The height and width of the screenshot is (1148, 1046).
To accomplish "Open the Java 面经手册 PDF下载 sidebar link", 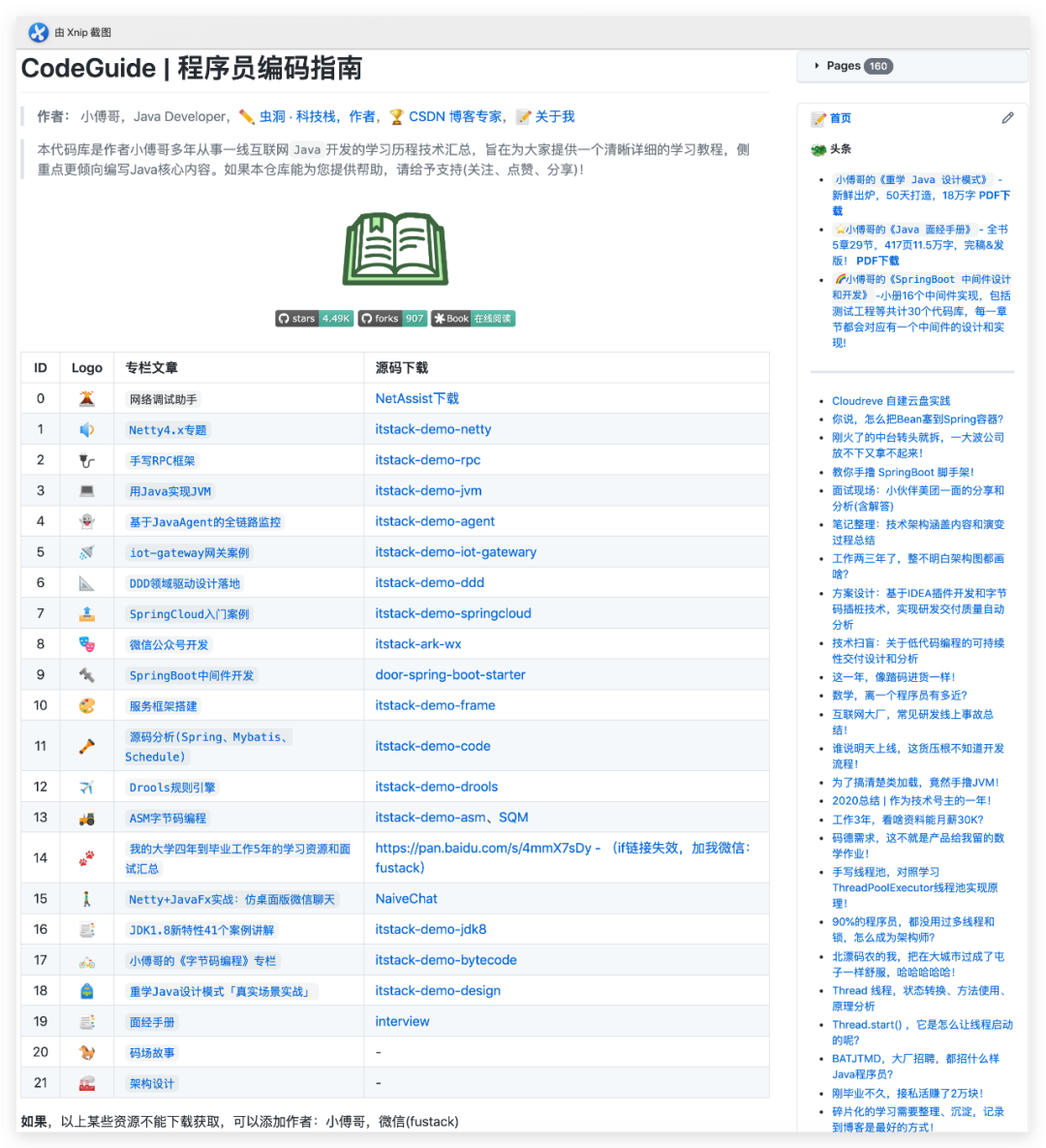I will 919,245.
